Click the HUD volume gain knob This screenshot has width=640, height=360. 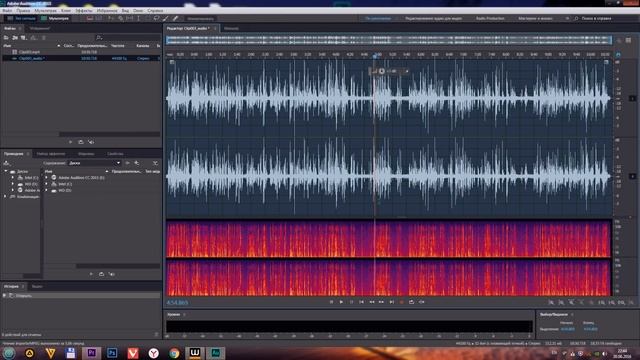pos(382,71)
